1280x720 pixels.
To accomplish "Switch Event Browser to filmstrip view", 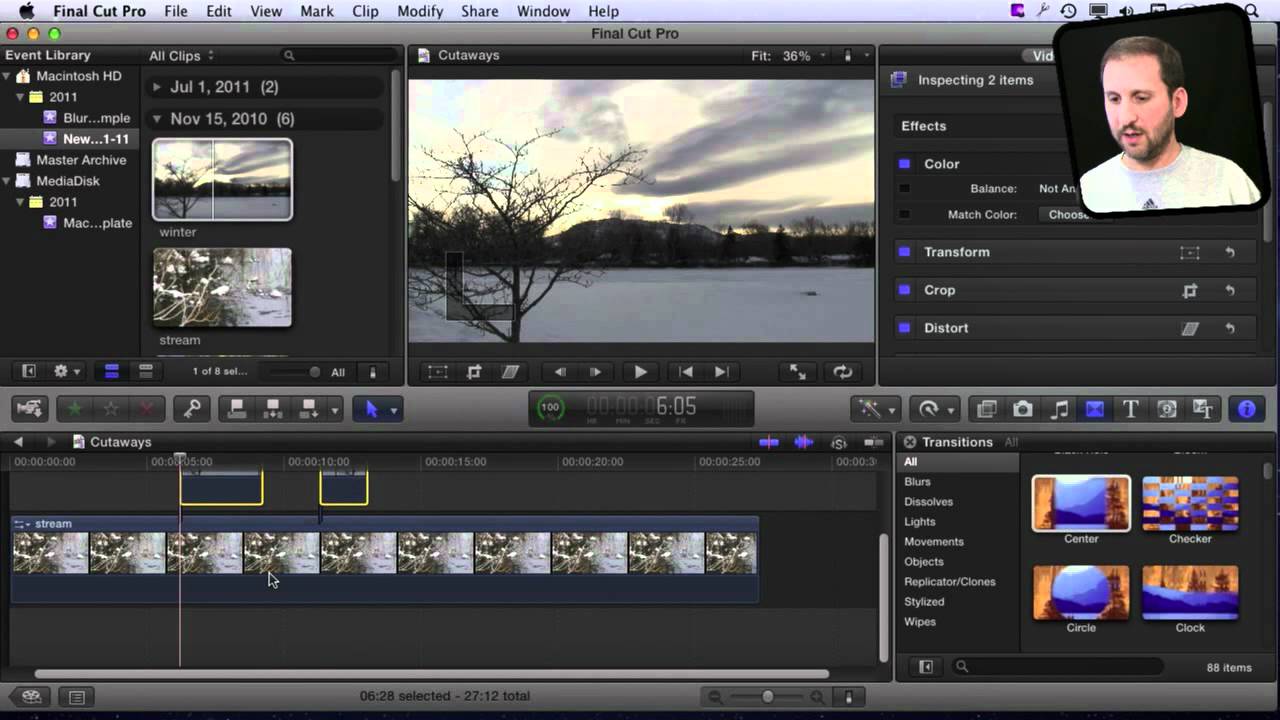I will [111, 372].
